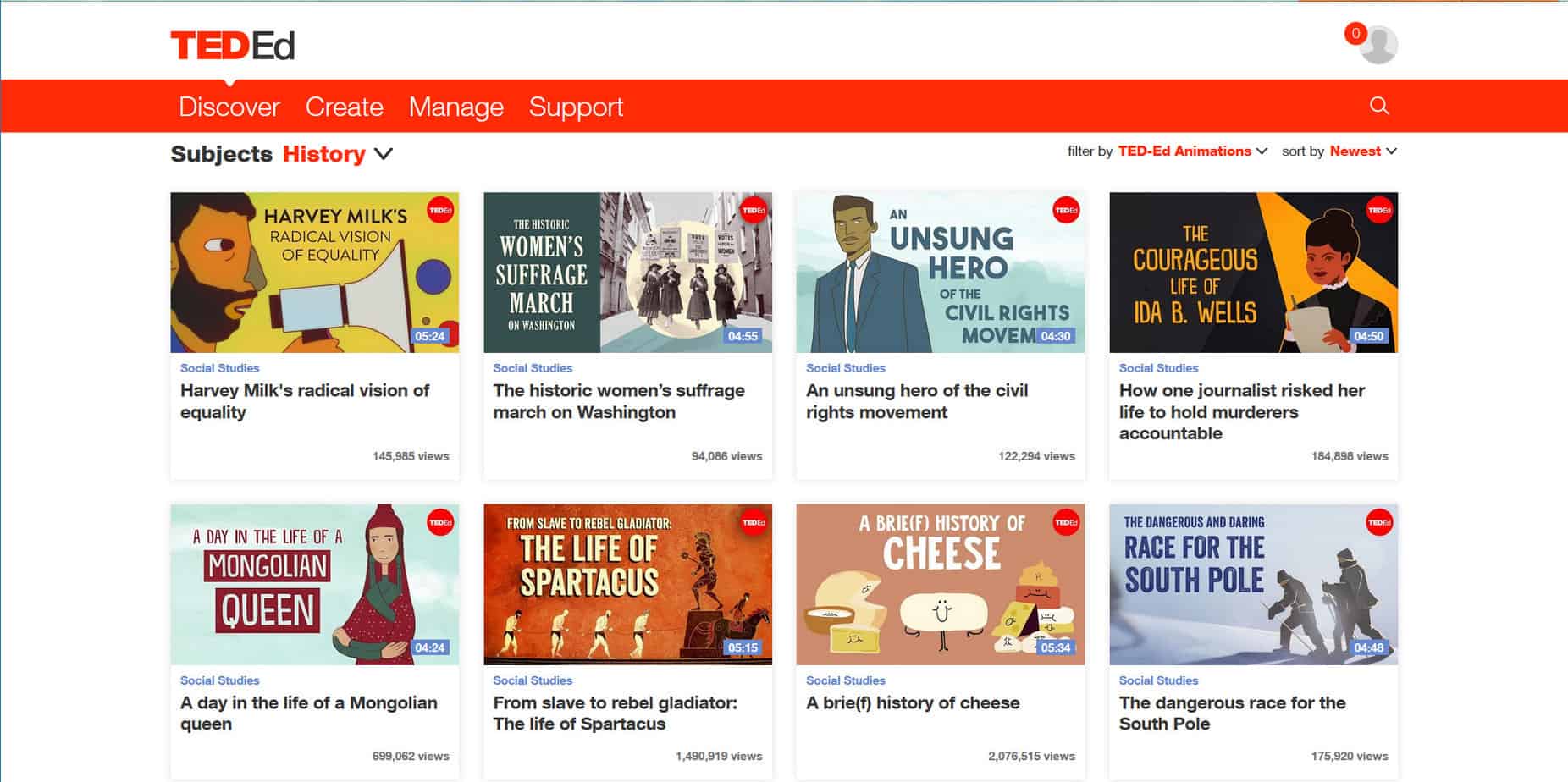
Task: Play the Race for the South Pole thumbnail
Action: pyautogui.click(x=1254, y=585)
